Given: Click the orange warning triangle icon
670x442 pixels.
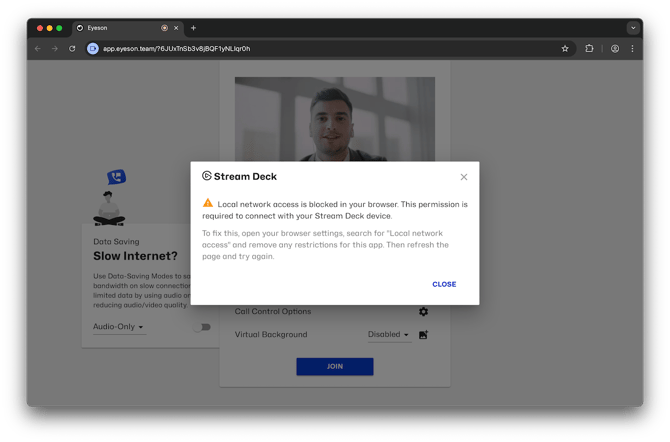Looking at the screenshot, I should click(208, 203).
